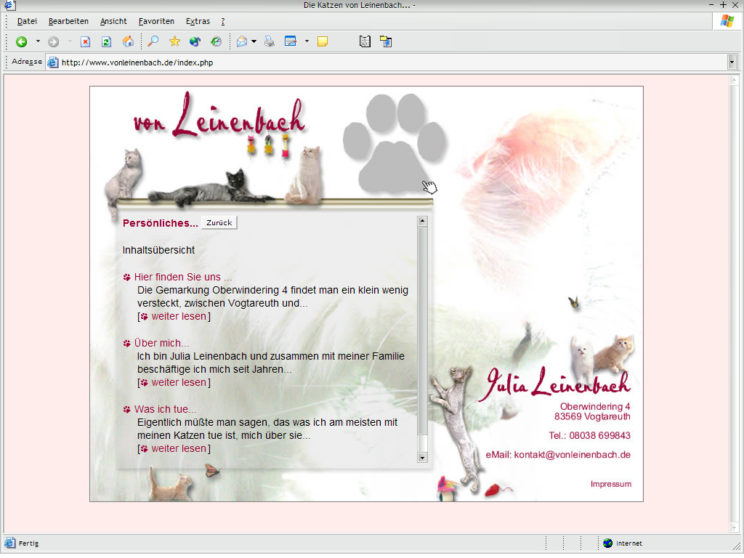The width and height of the screenshot is (744, 558).
Task: Open the address bar dropdown arrow
Action: [732, 63]
